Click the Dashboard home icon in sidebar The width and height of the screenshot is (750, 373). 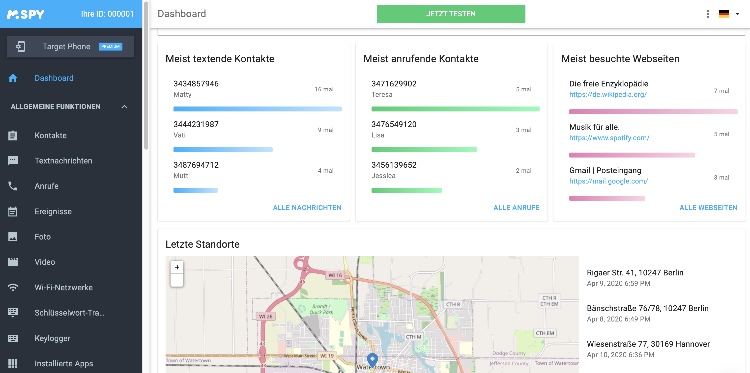point(13,78)
